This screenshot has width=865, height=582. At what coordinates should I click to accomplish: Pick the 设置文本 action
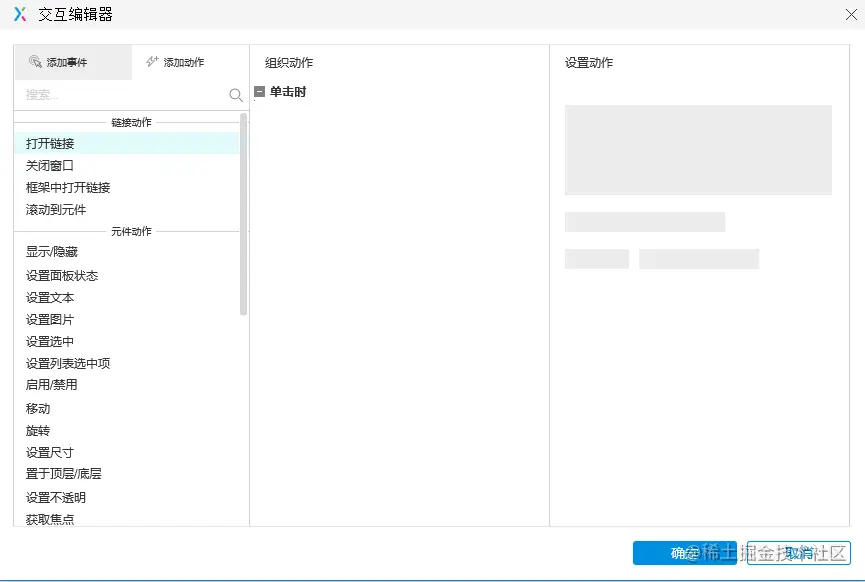[127, 297]
